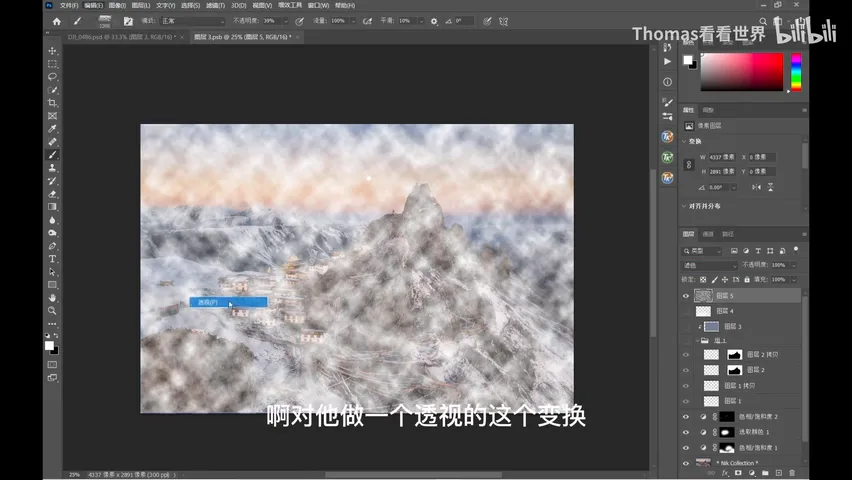Click the Photoshop home button

pyautogui.click(x=57, y=21)
